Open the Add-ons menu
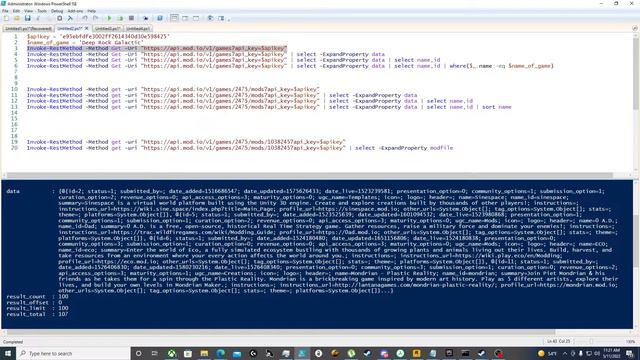 pos(75,11)
